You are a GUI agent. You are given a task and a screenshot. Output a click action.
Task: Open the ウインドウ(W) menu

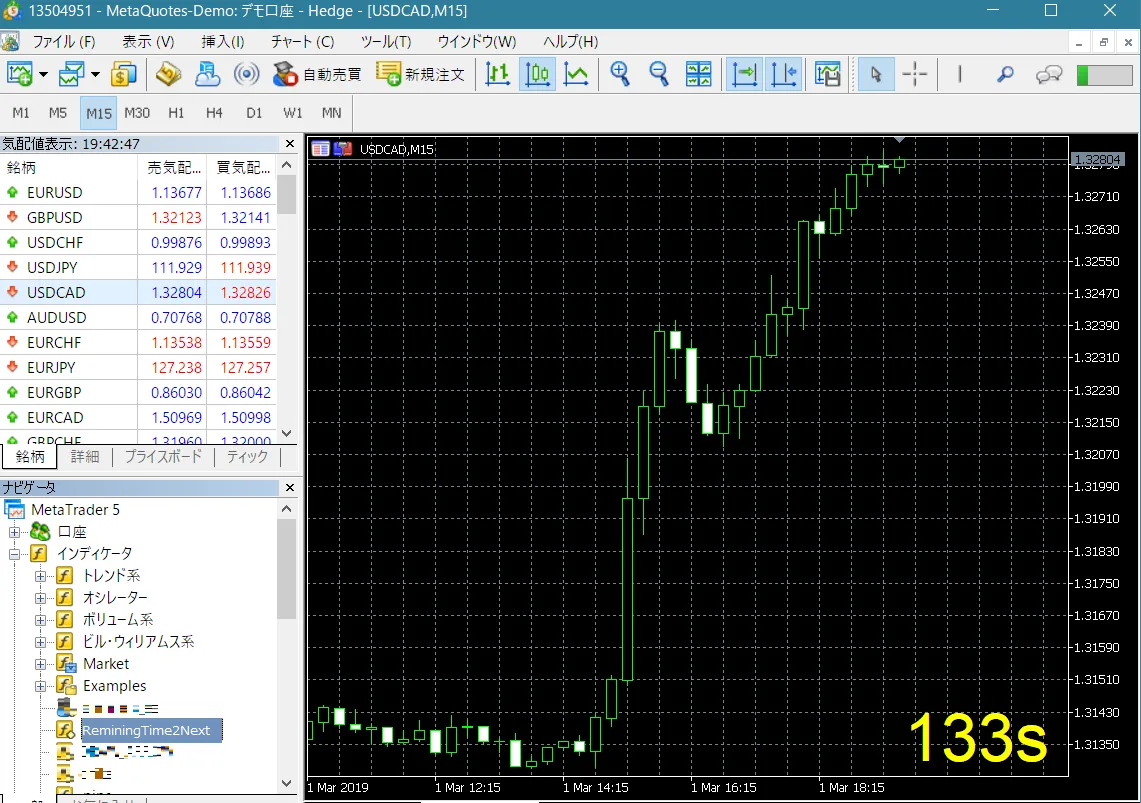point(477,41)
